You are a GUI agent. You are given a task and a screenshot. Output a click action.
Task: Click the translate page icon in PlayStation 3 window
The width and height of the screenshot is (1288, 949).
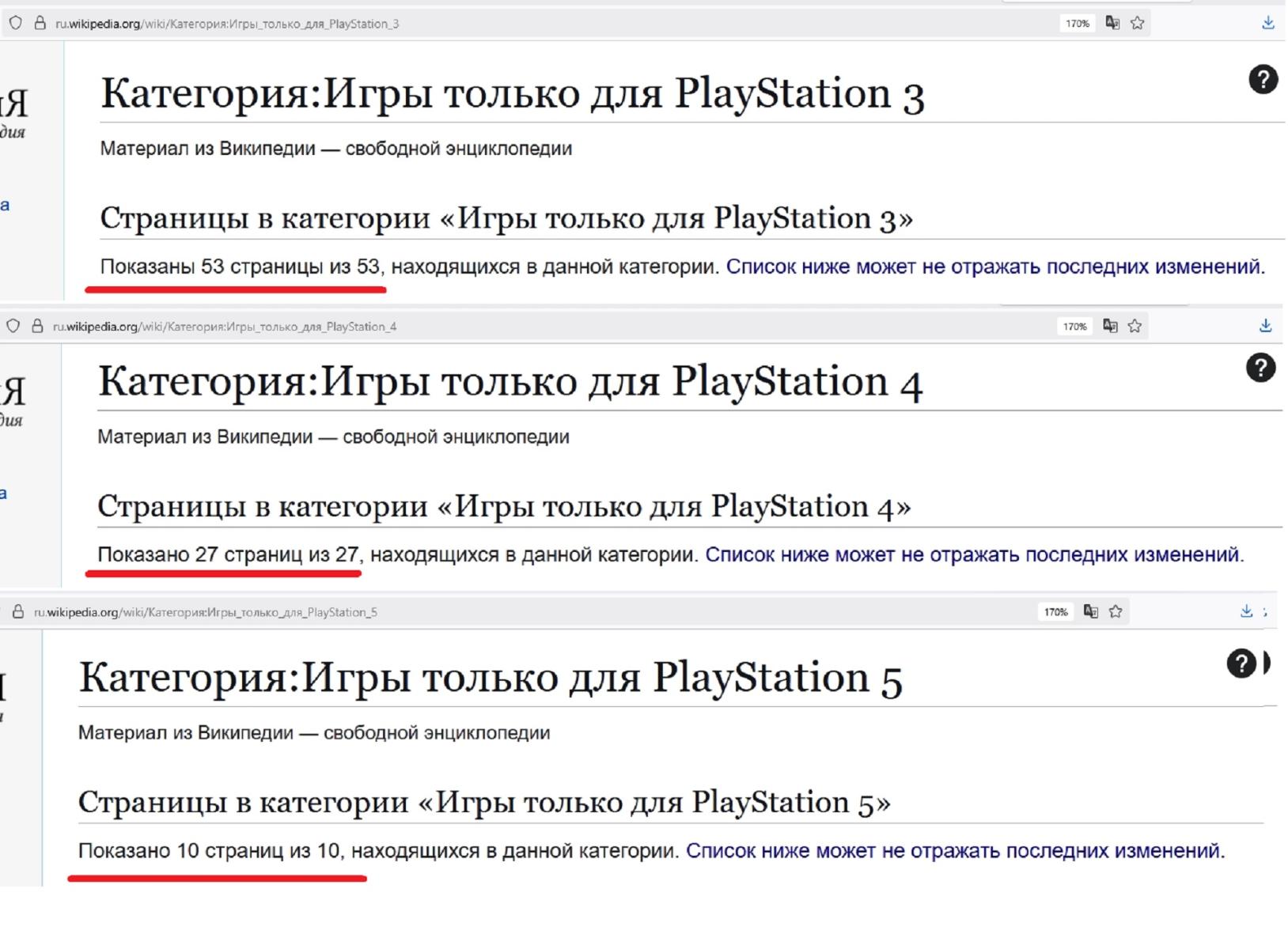[x=1112, y=23]
